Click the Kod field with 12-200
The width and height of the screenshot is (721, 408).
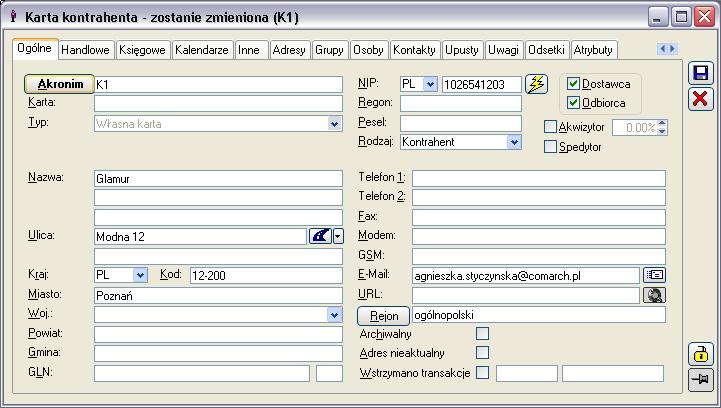(266, 276)
